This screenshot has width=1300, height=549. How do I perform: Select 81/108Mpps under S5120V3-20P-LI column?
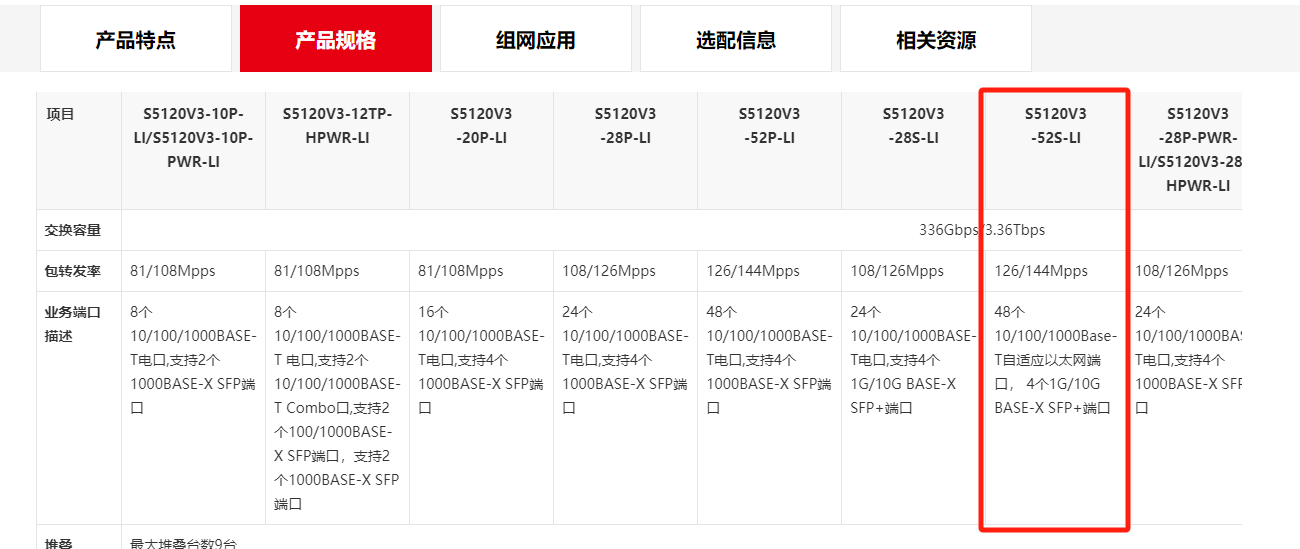[x=461, y=271]
